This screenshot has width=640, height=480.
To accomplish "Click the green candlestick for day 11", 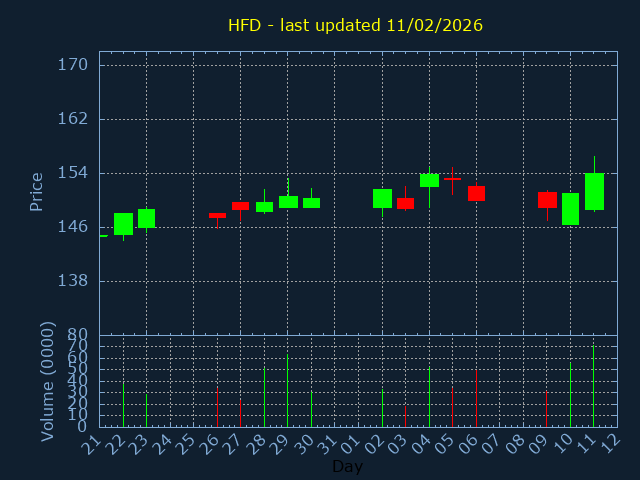I will [594, 191].
